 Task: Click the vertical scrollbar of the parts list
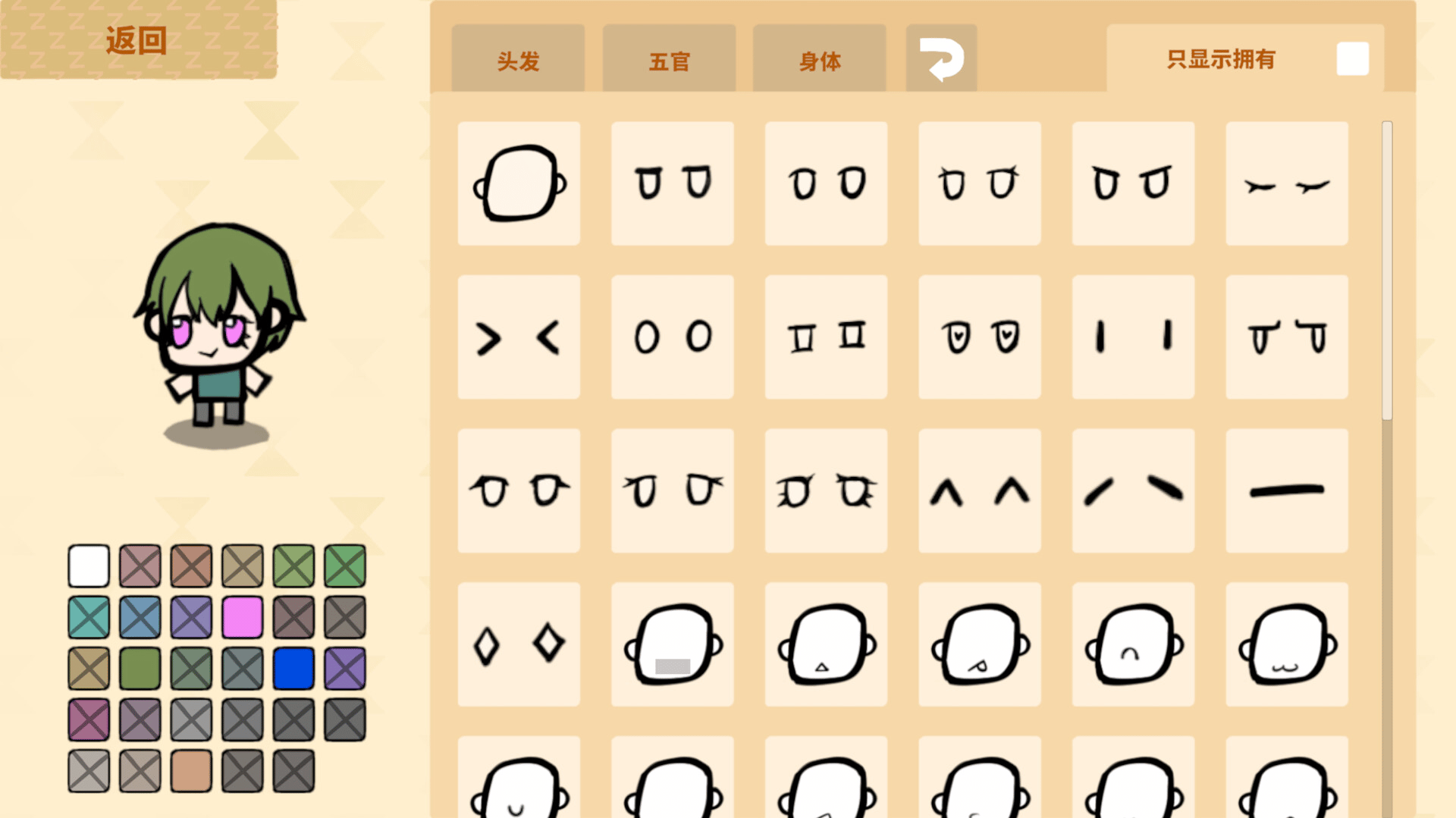pos(1387,270)
